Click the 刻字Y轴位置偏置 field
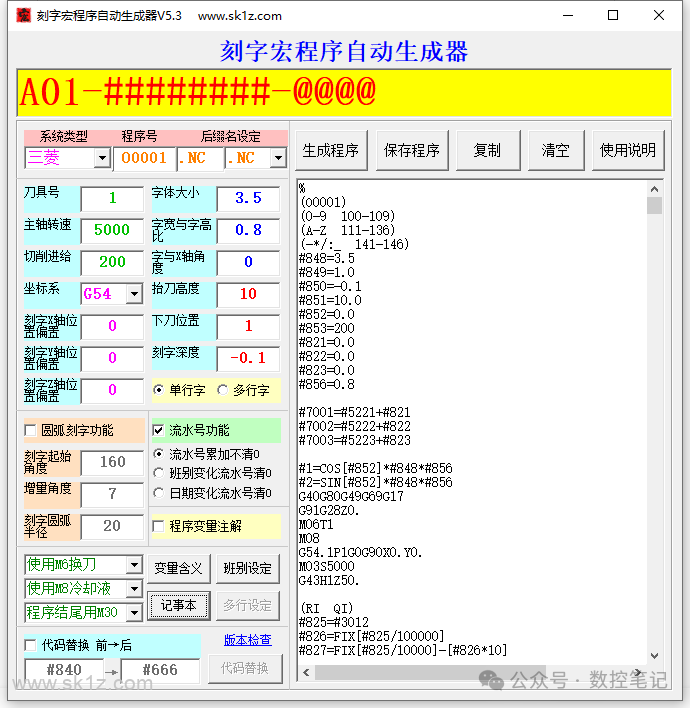Viewport: 690px width, 708px height. tap(112, 359)
